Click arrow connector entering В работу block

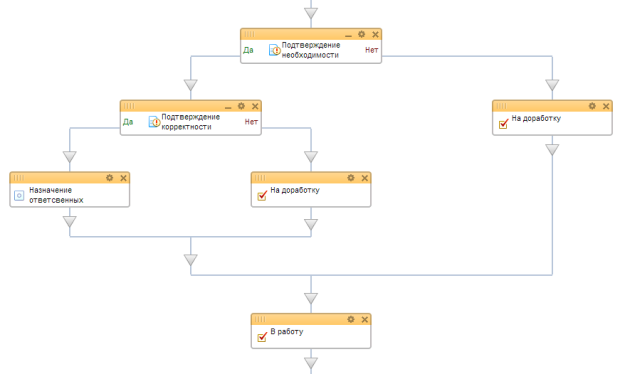click(x=311, y=298)
